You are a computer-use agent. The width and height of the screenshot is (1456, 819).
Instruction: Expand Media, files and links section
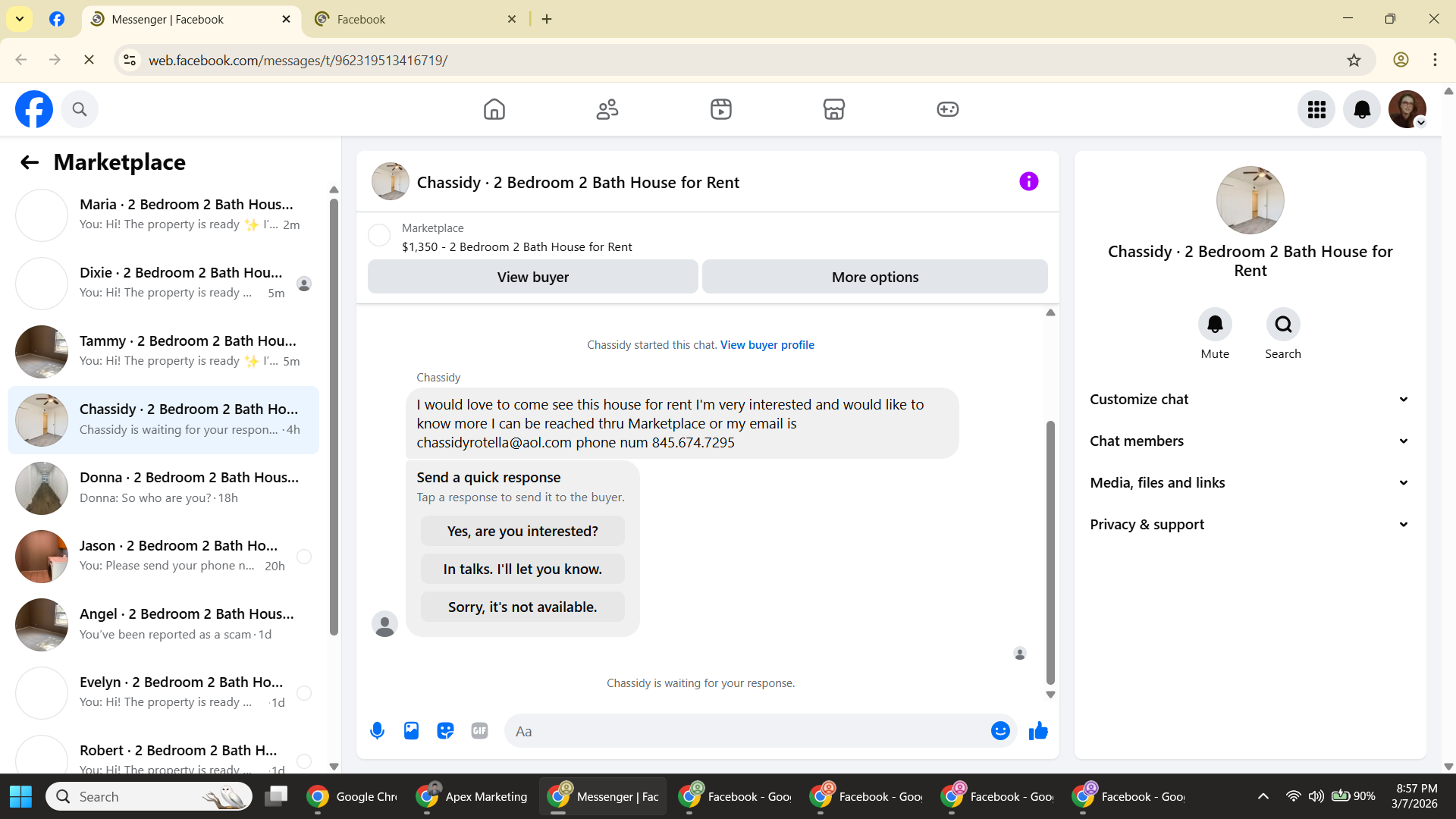[1250, 483]
